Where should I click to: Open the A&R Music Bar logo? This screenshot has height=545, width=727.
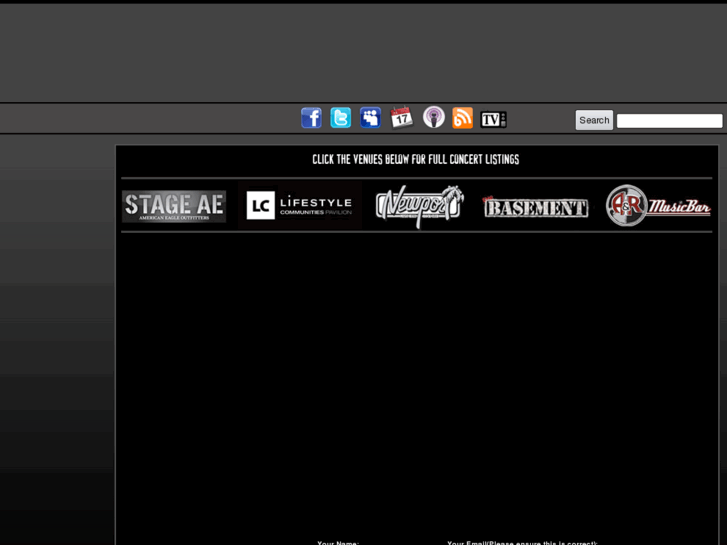[x=658, y=205]
